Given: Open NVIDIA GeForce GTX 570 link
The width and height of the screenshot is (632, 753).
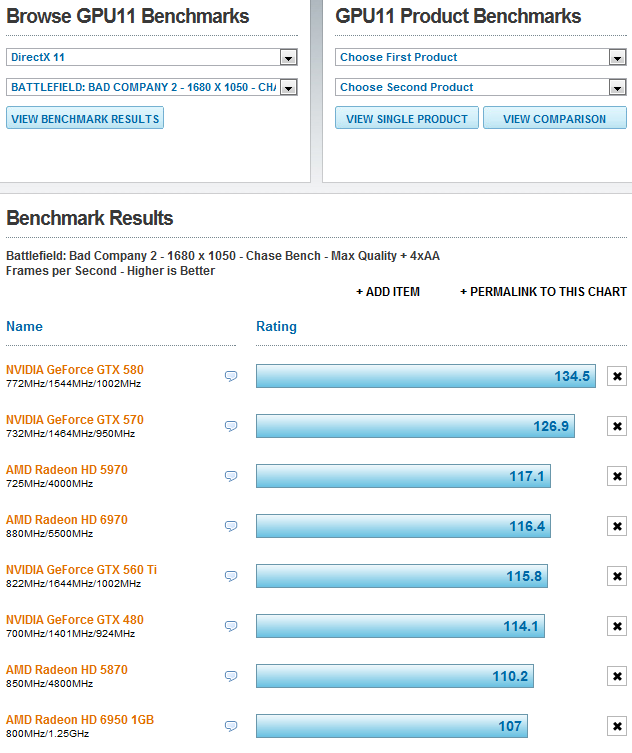Looking at the screenshot, I should pyautogui.click(x=75, y=420).
